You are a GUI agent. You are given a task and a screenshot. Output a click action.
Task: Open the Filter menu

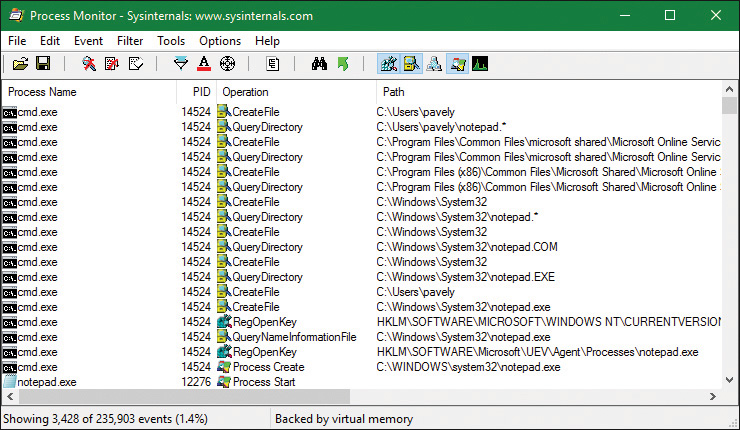pos(129,41)
